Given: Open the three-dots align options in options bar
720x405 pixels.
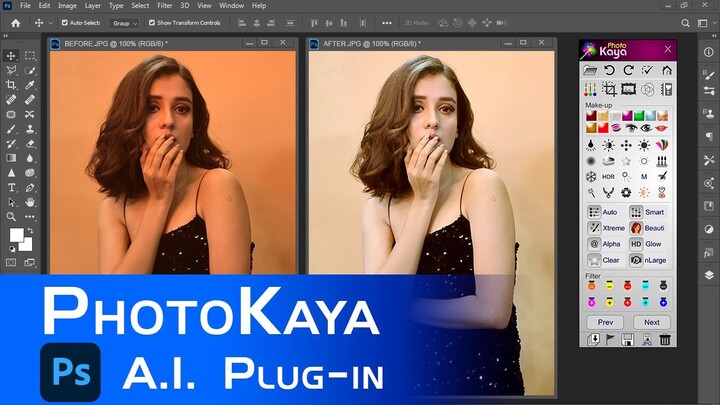Looking at the screenshot, I should pos(387,23).
